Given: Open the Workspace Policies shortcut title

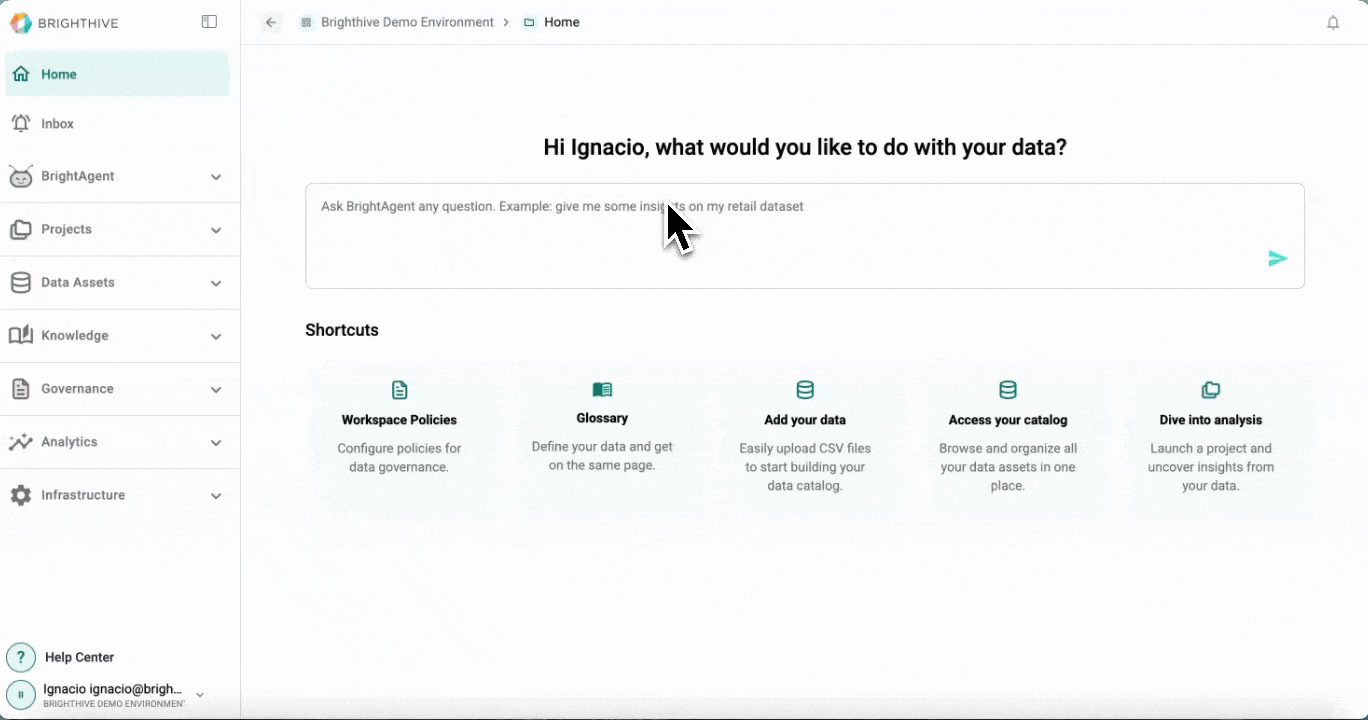Looking at the screenshot, I should (x=399, y=420).
